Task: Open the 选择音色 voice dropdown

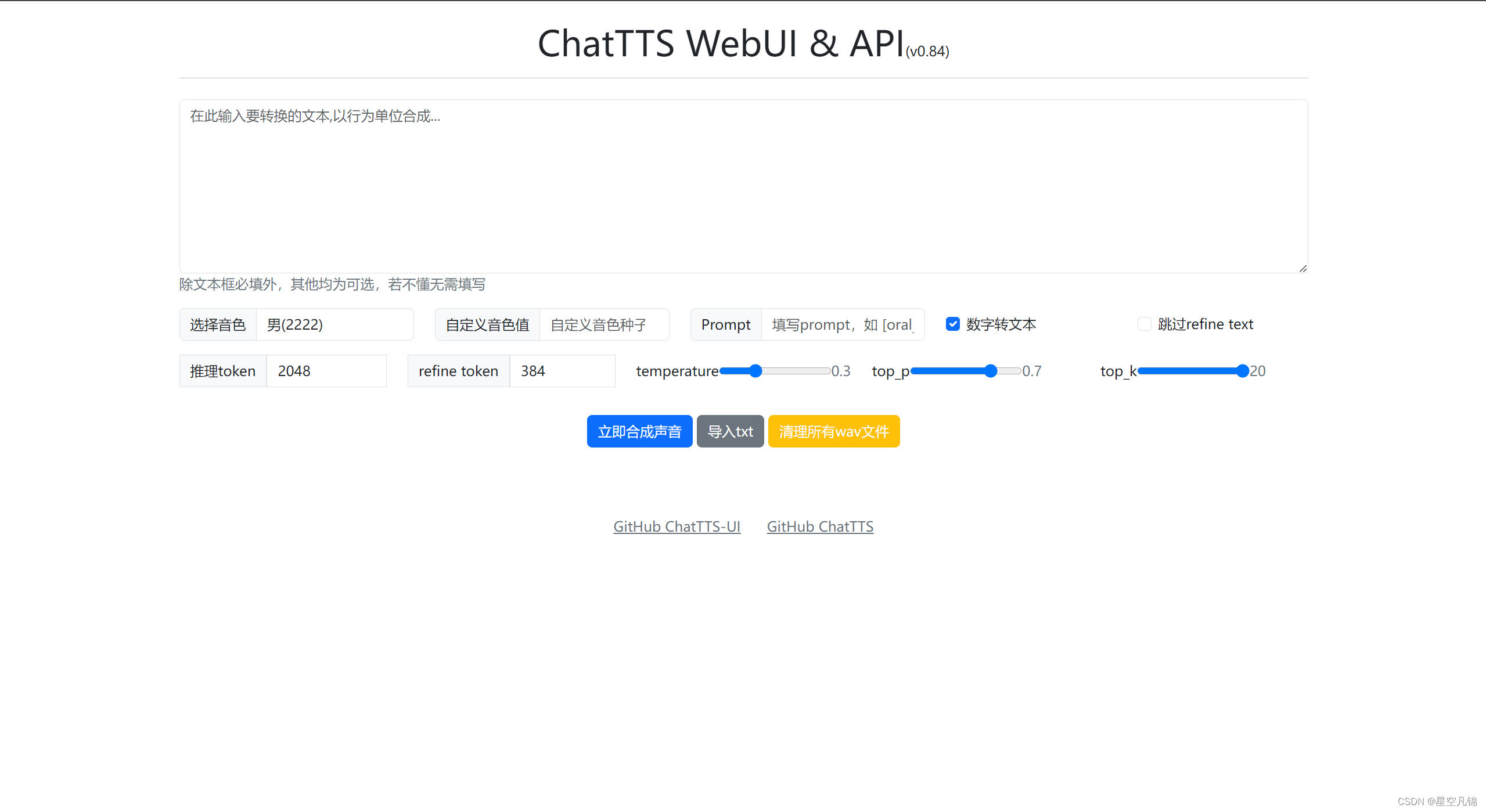Action: [x=334, y=324]
